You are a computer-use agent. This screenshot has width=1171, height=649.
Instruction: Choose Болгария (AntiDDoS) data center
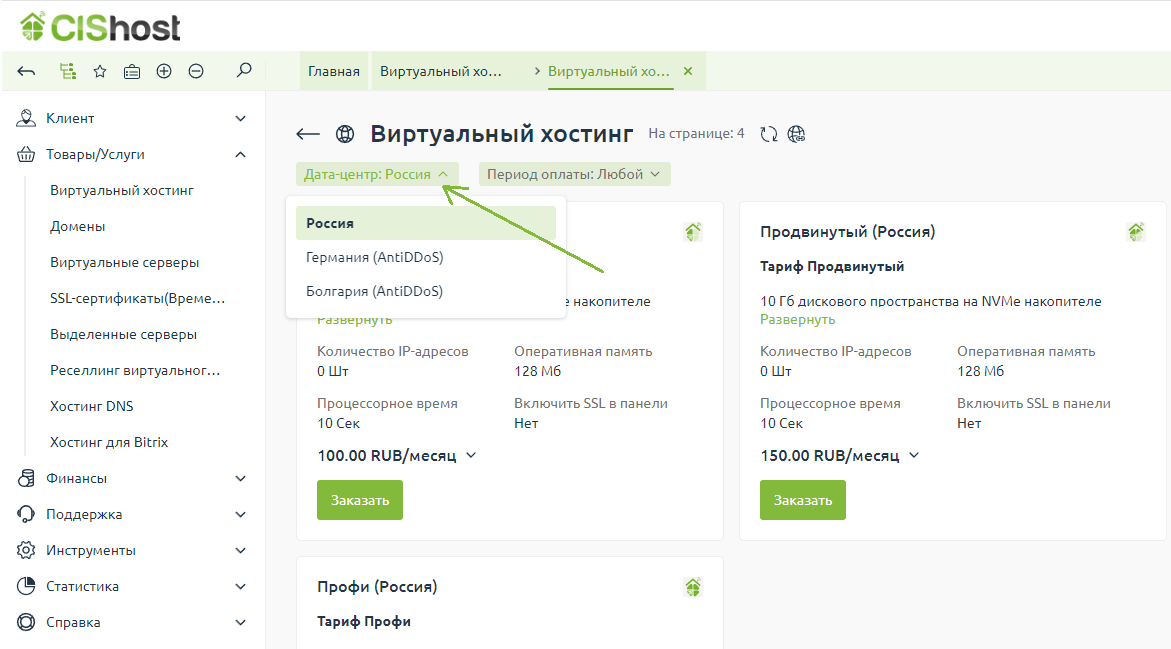point(374,291)
